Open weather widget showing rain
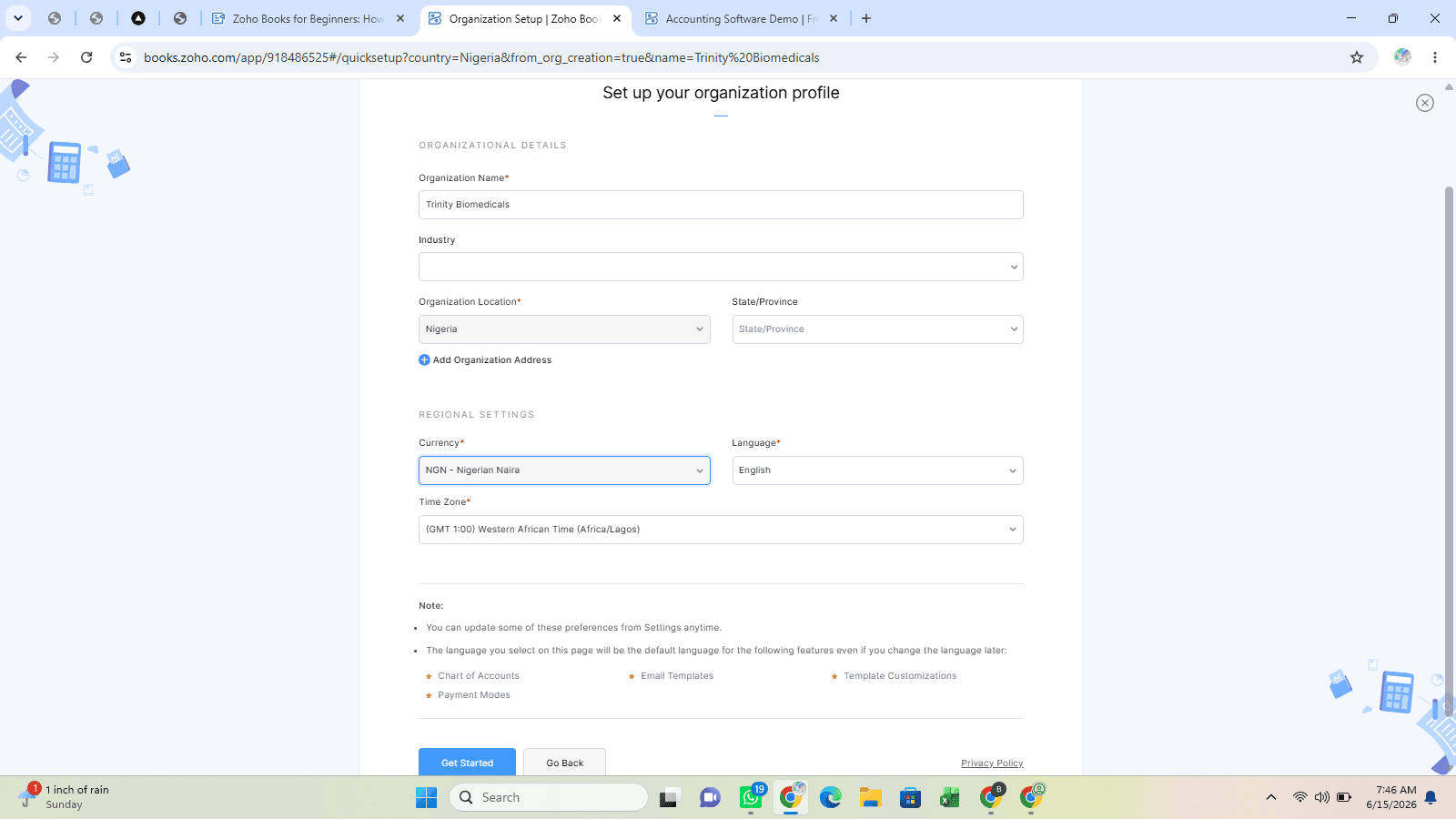1456x819 pixels. [66, 797]
